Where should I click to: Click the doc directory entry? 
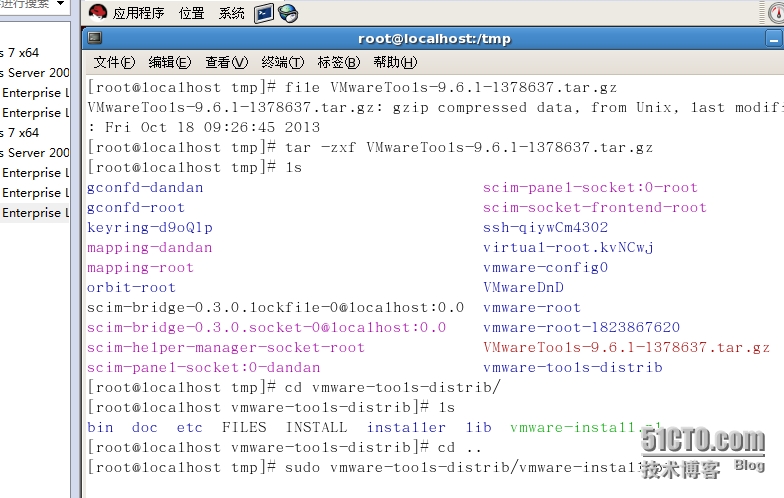(x=144, y=428)
